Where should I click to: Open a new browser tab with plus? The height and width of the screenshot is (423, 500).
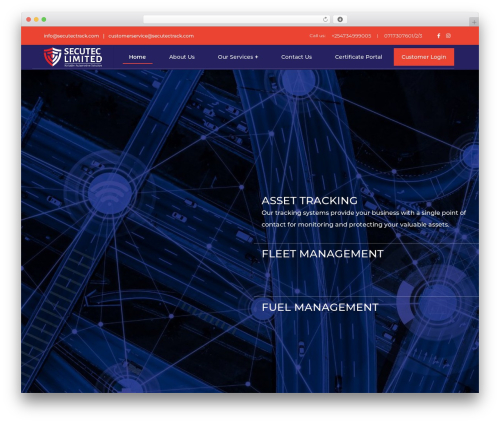[x=474, y=22]
